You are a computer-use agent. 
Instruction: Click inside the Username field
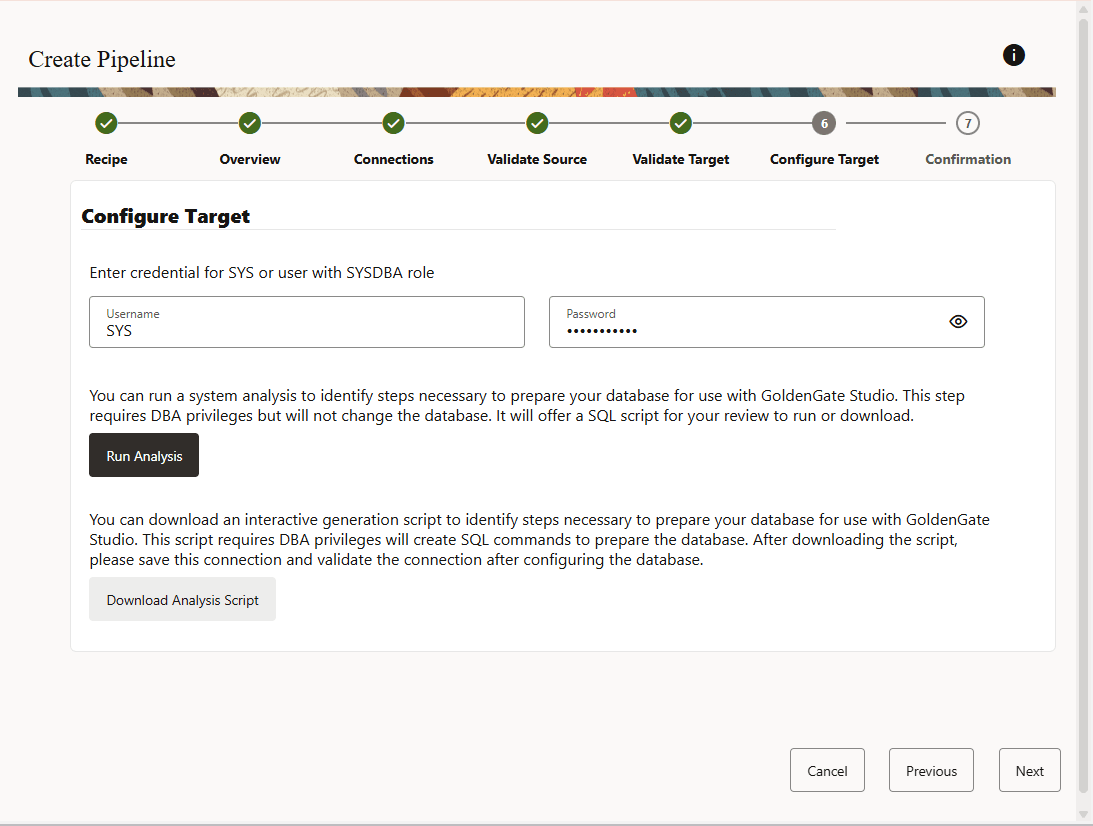(x=306, y=328)
